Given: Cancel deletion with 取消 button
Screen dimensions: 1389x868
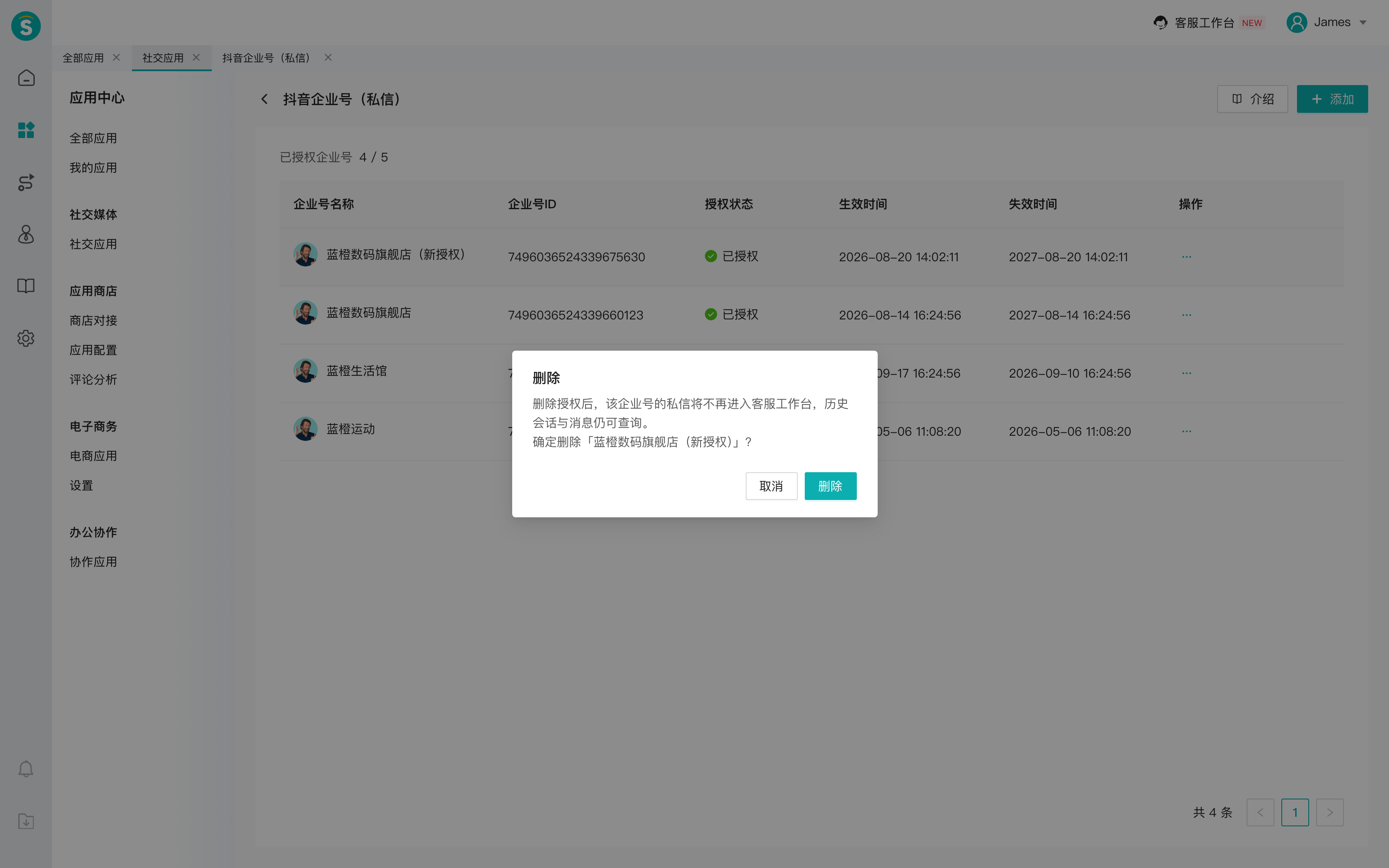Looking at the screenshot, I should (771, 486).
